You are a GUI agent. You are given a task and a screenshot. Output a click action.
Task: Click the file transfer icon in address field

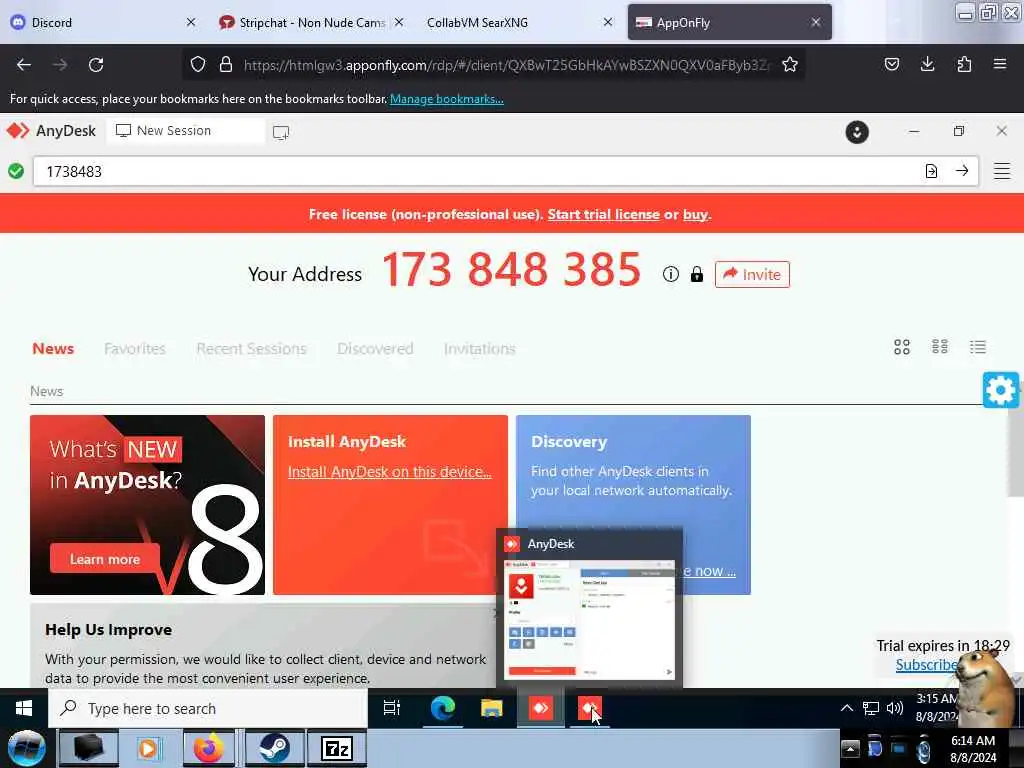click(931, 171)
